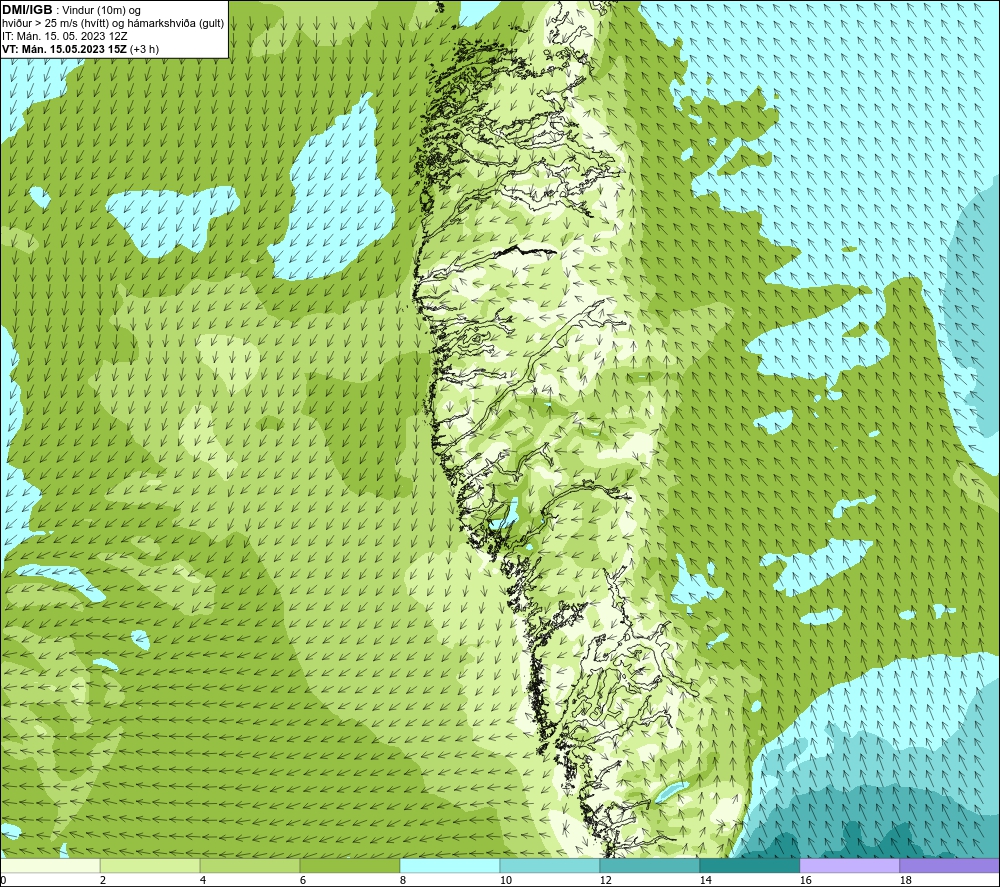
Task: Select the 2–4 m/s light green swatch
Action: (x=150, y=865)
